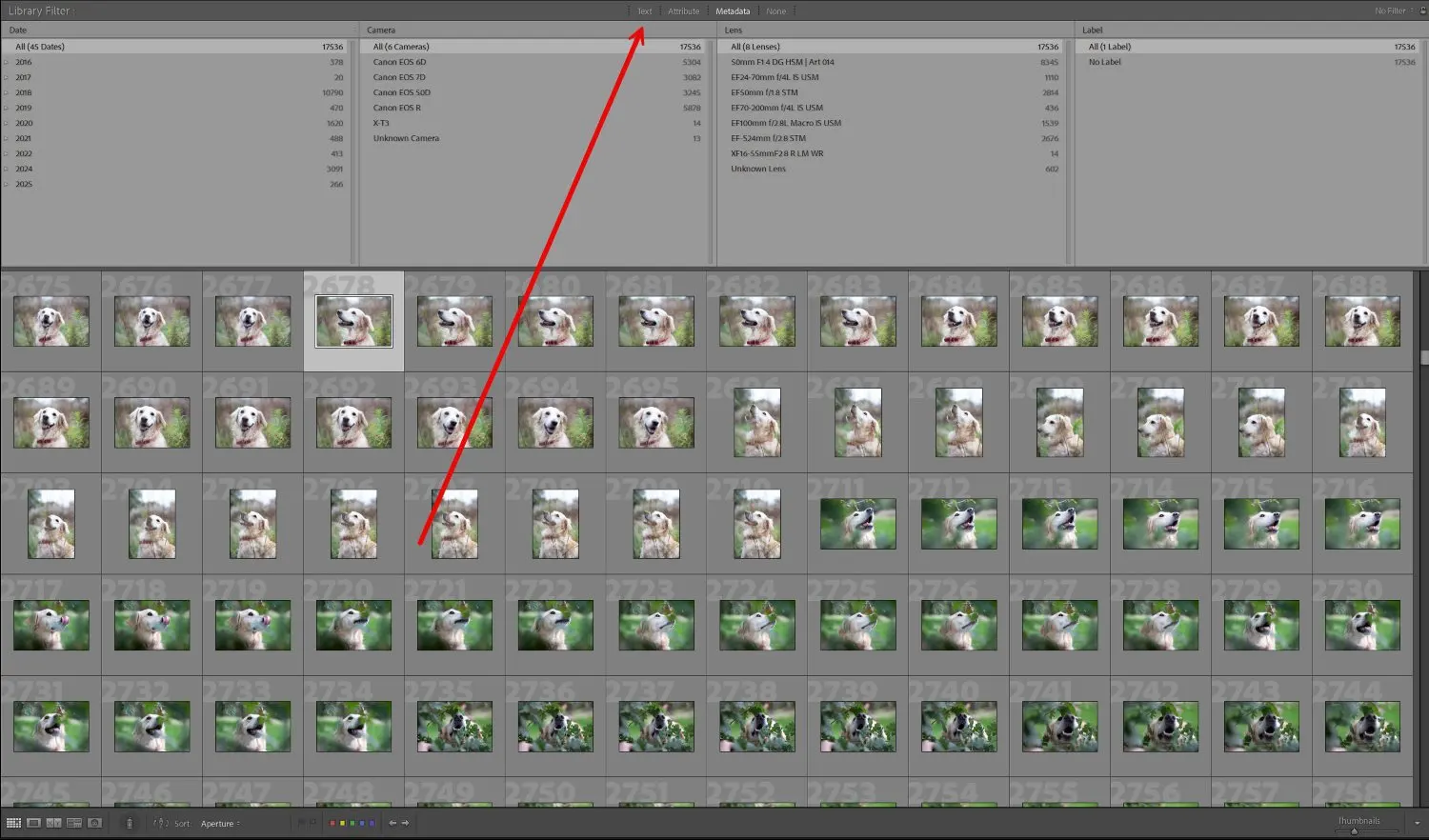Screen dimensions: 1429x840
Task: Select the People view icon
Action: [x=94, y=822]
